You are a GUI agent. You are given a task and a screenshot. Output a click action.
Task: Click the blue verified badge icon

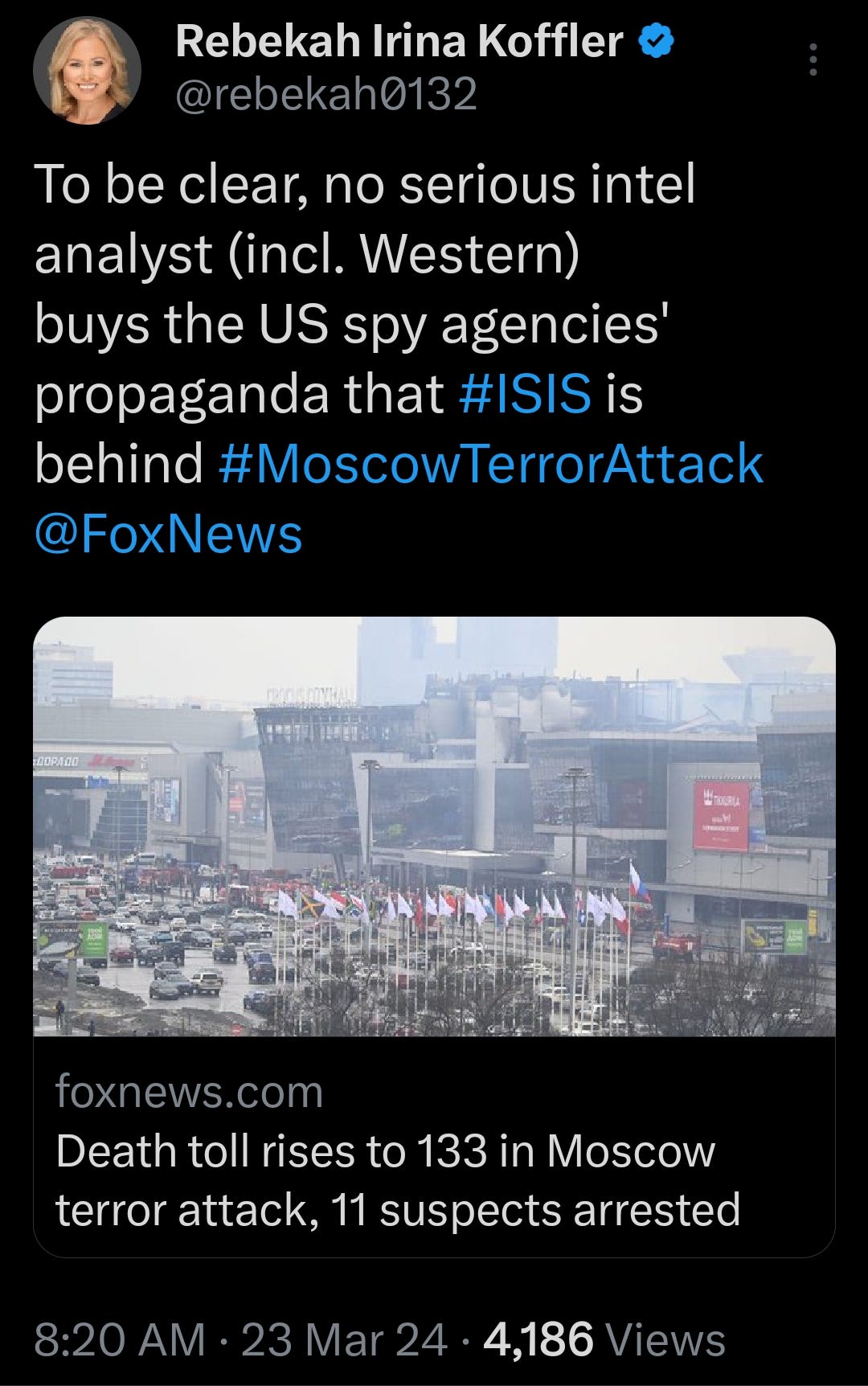tap(657, 41)
